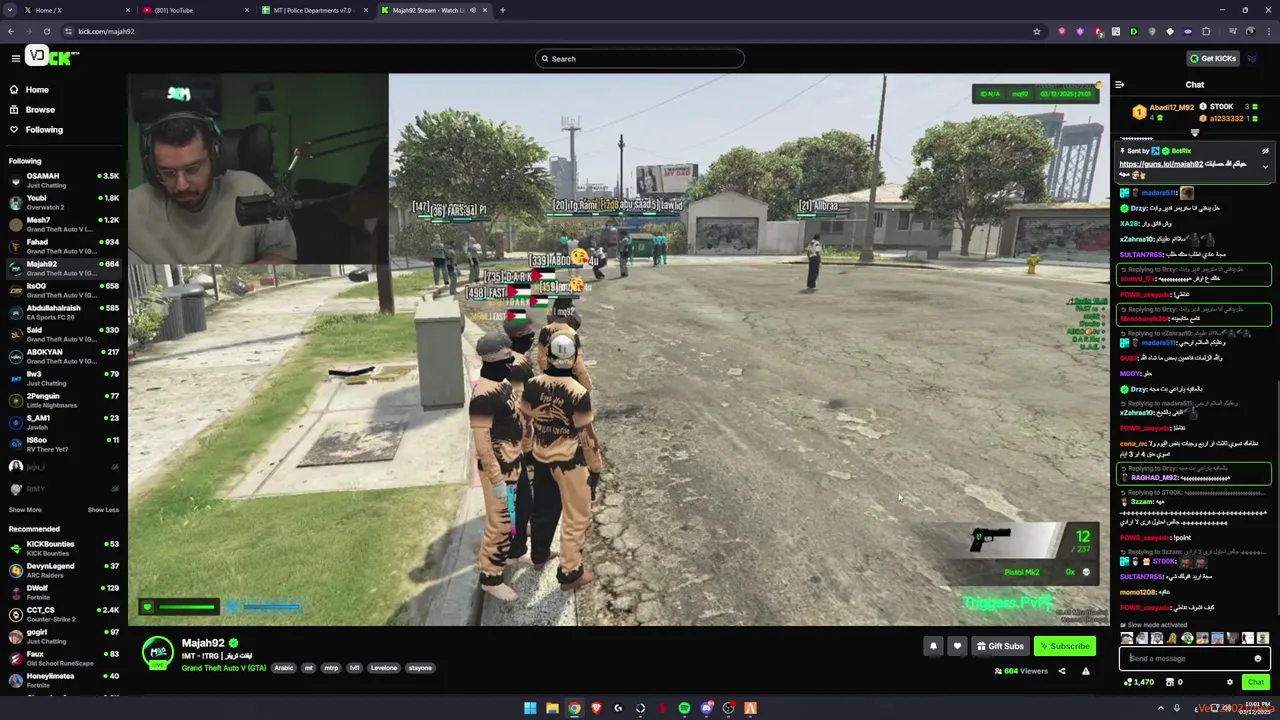This screenshot has width=1280, height=720.
Task: Open browser extensions puzzle icon
Action: [1206, 31]
